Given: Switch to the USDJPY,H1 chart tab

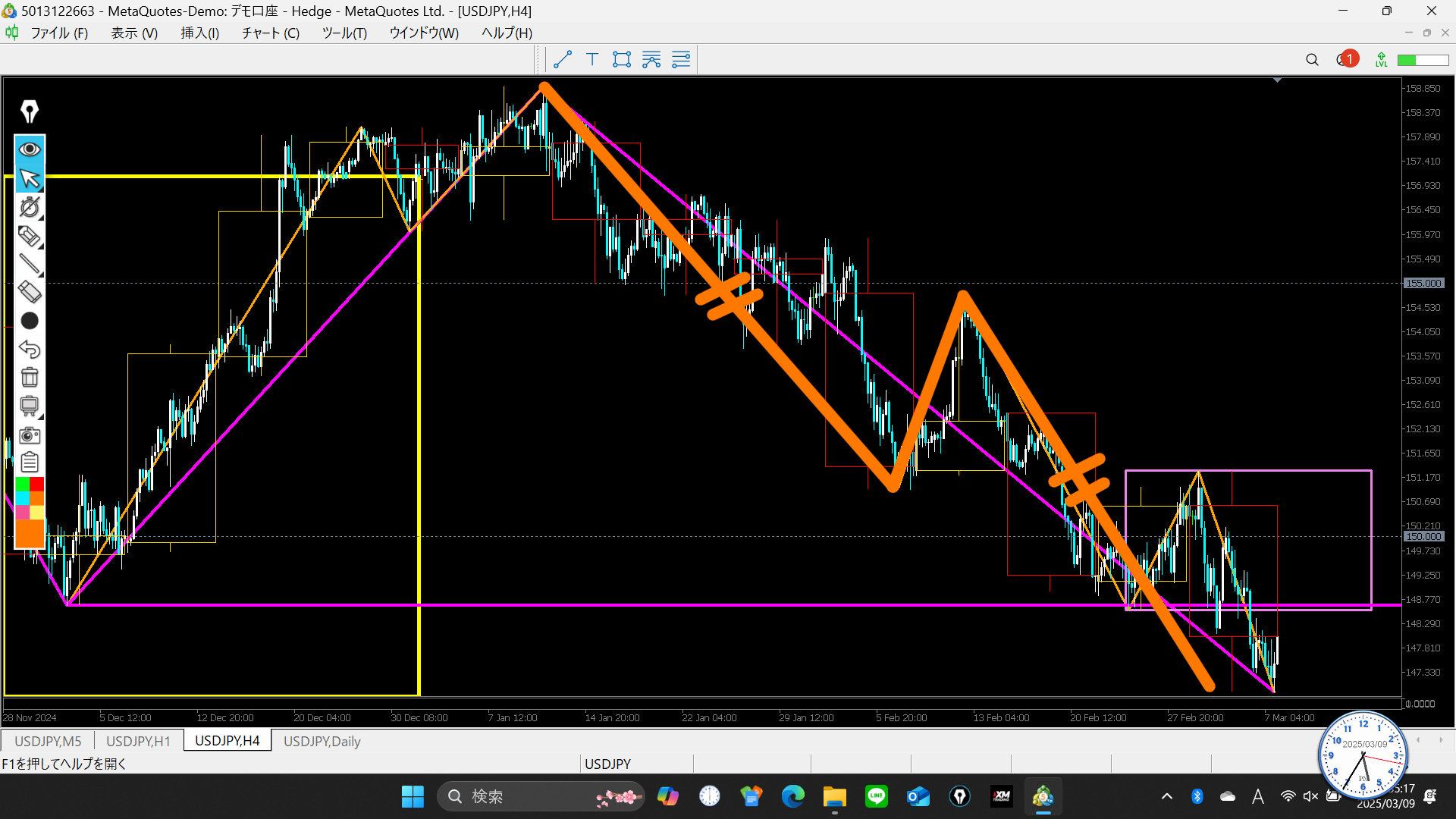Looking at the screenshot, I should (138, 741).
